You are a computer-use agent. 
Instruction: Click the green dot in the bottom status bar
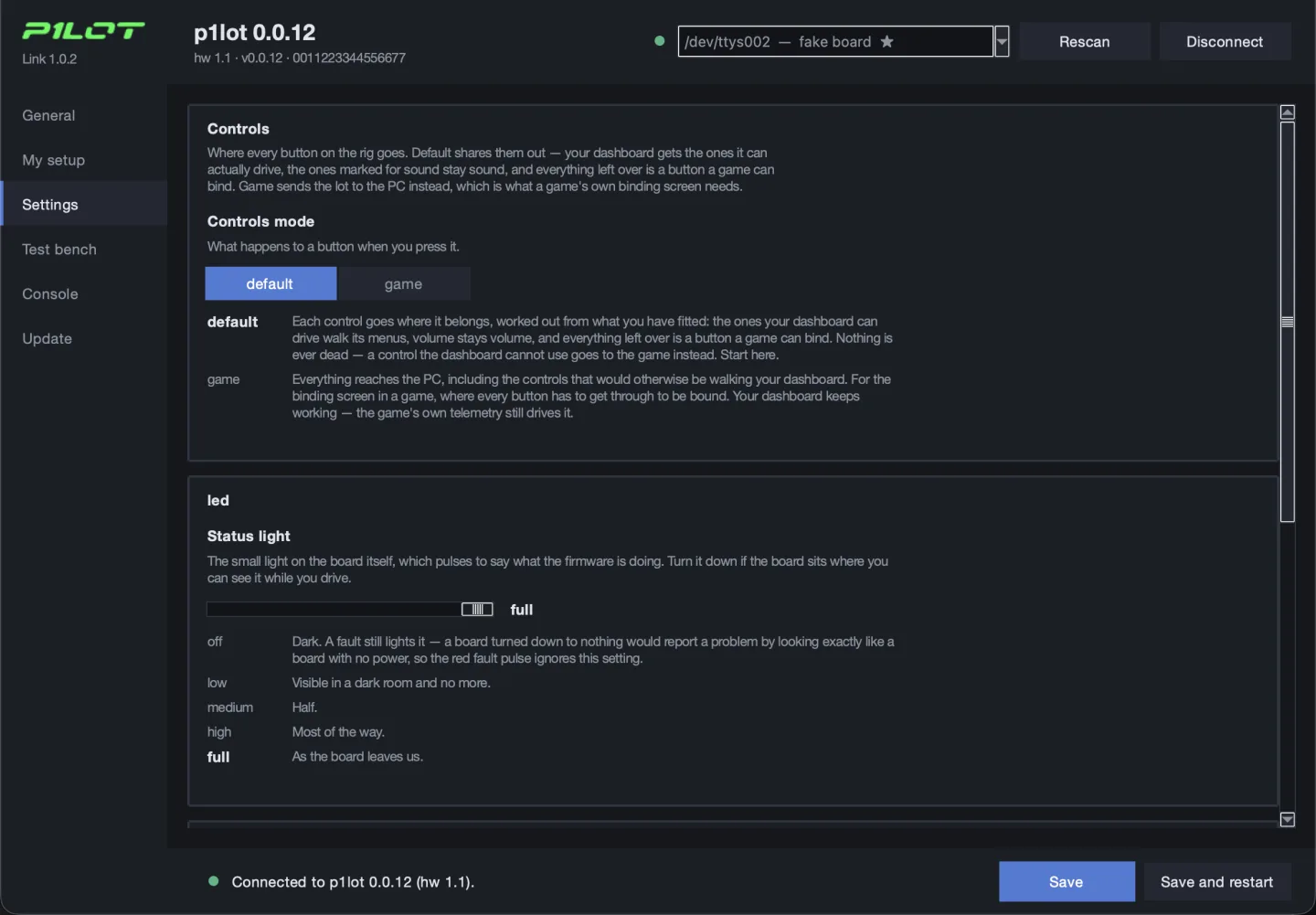pos(214,881)
